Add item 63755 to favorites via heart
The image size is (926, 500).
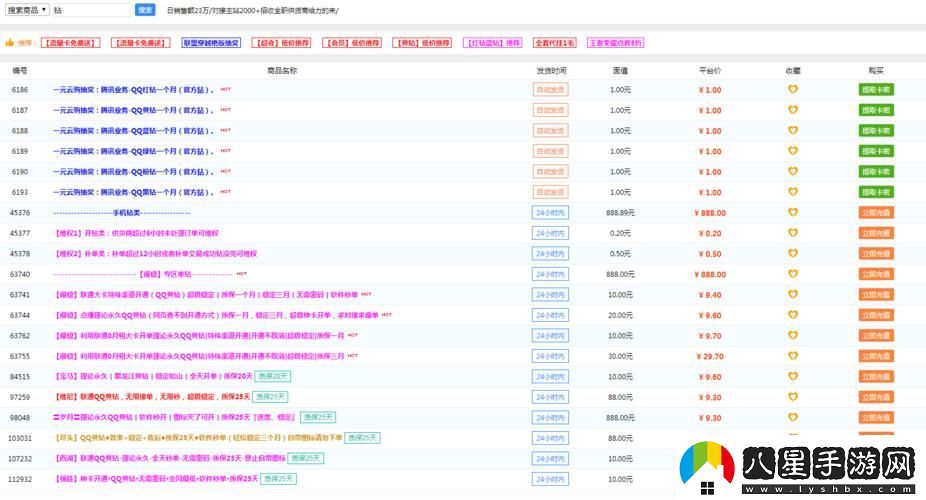[x=793, y=355]
